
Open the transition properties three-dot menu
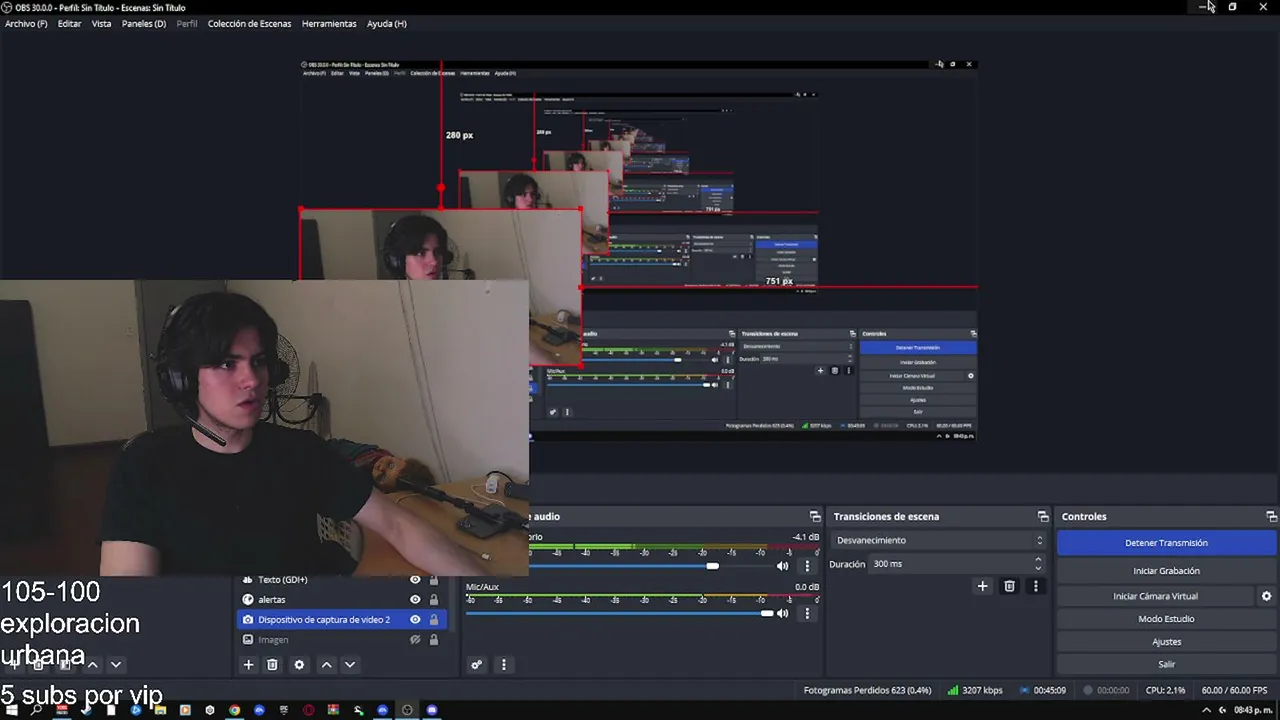(1036, 587)
